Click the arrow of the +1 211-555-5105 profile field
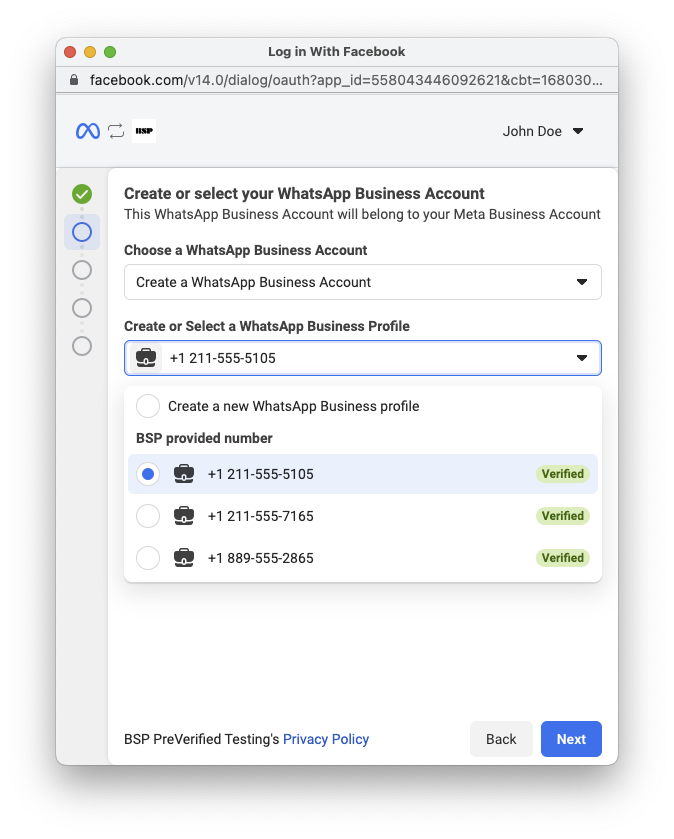The height and width of the screenshot is (839, 674). pos(582,358)
